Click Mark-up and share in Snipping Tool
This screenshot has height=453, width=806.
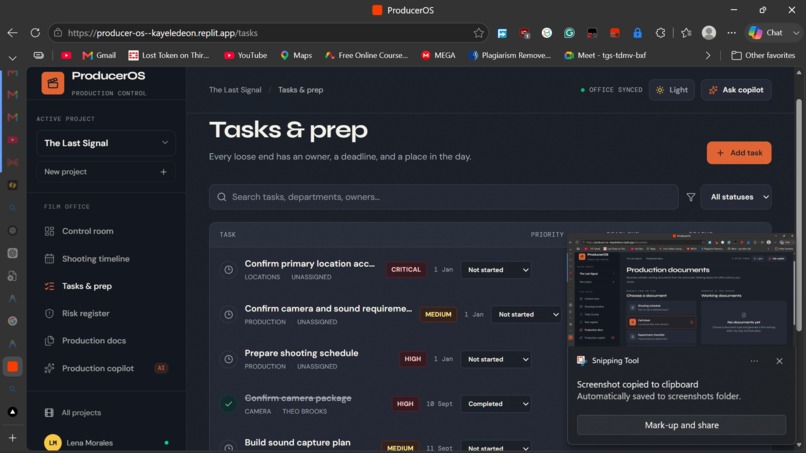(x=682, y=425)
